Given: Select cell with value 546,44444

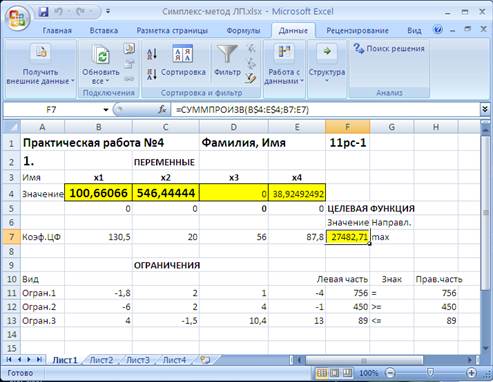Looking at the screenshot, I should coord(166,193).
